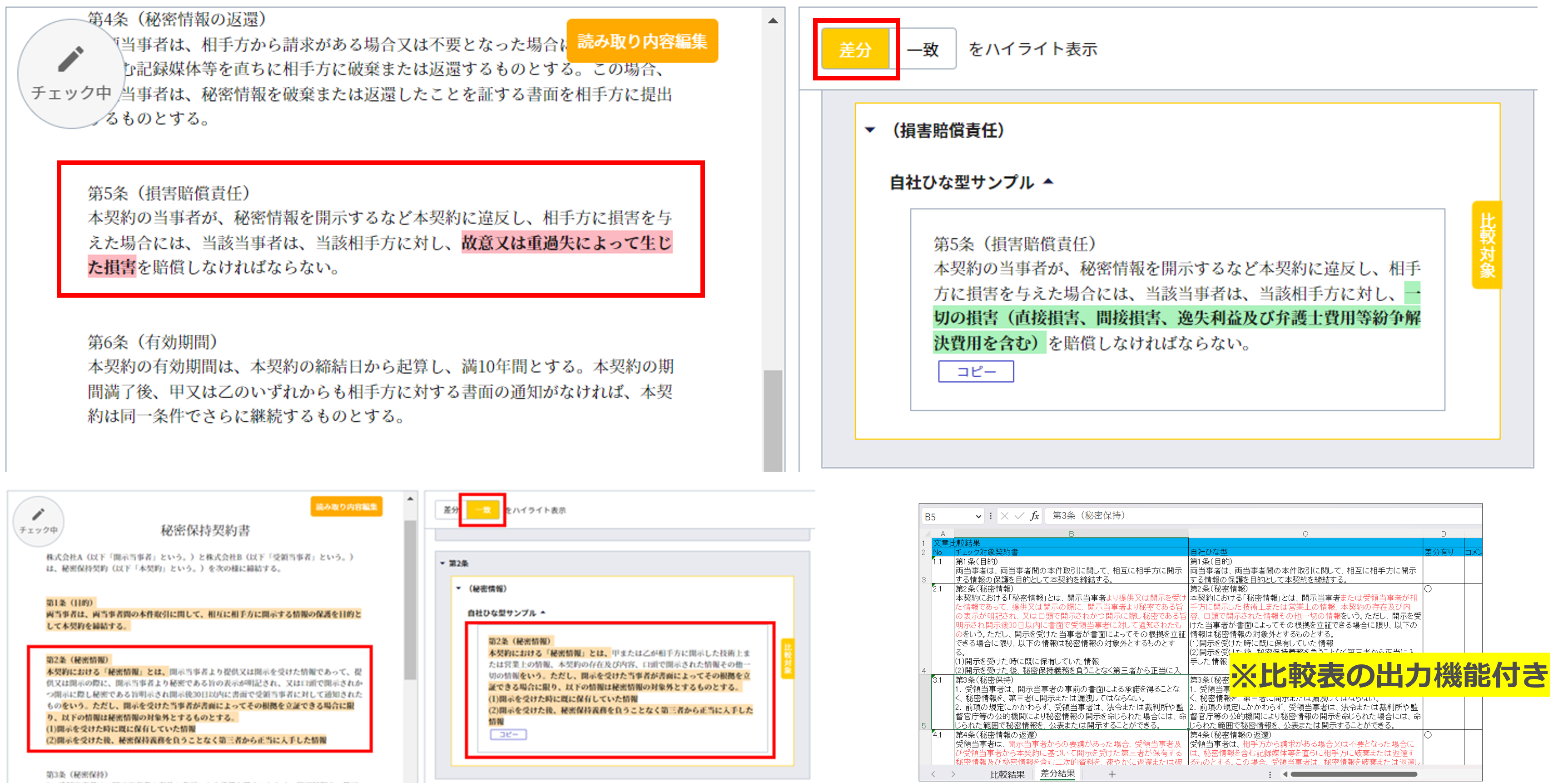Click Excel cell 3.1 in No. column
Screen dimensions: 1568x783
(943, 702)
